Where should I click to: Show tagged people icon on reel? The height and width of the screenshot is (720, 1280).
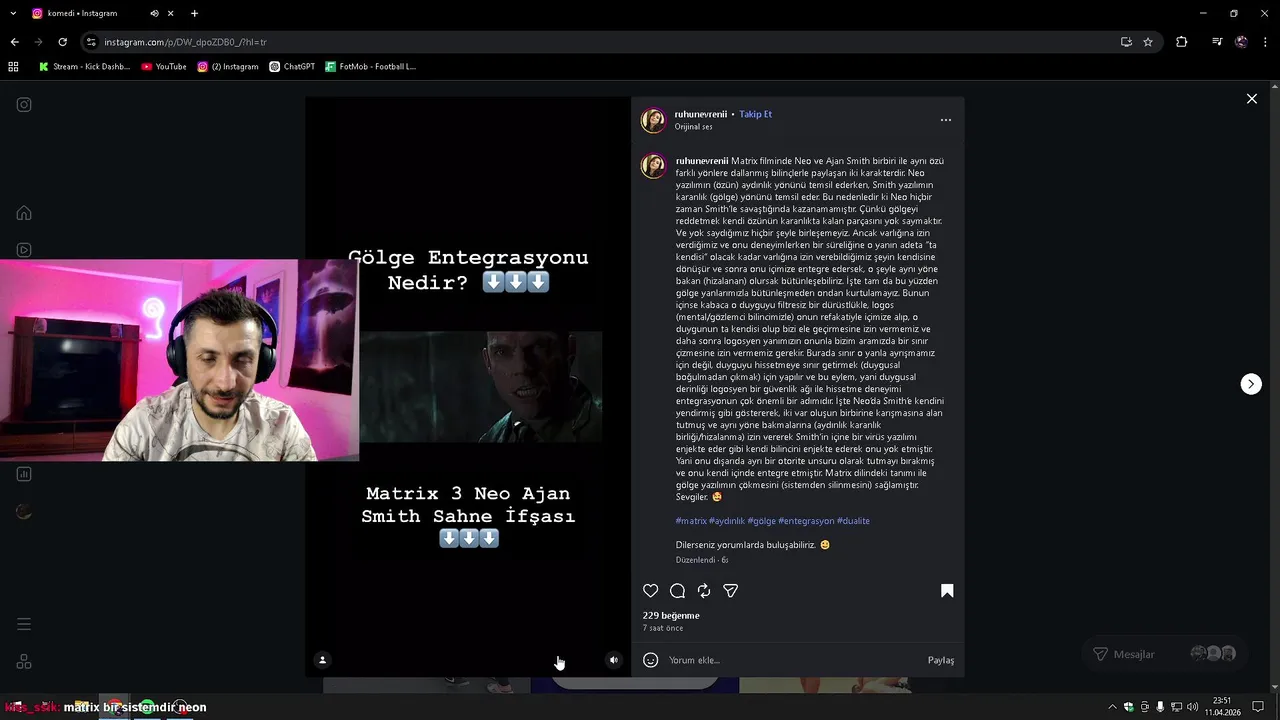[322, 660]
